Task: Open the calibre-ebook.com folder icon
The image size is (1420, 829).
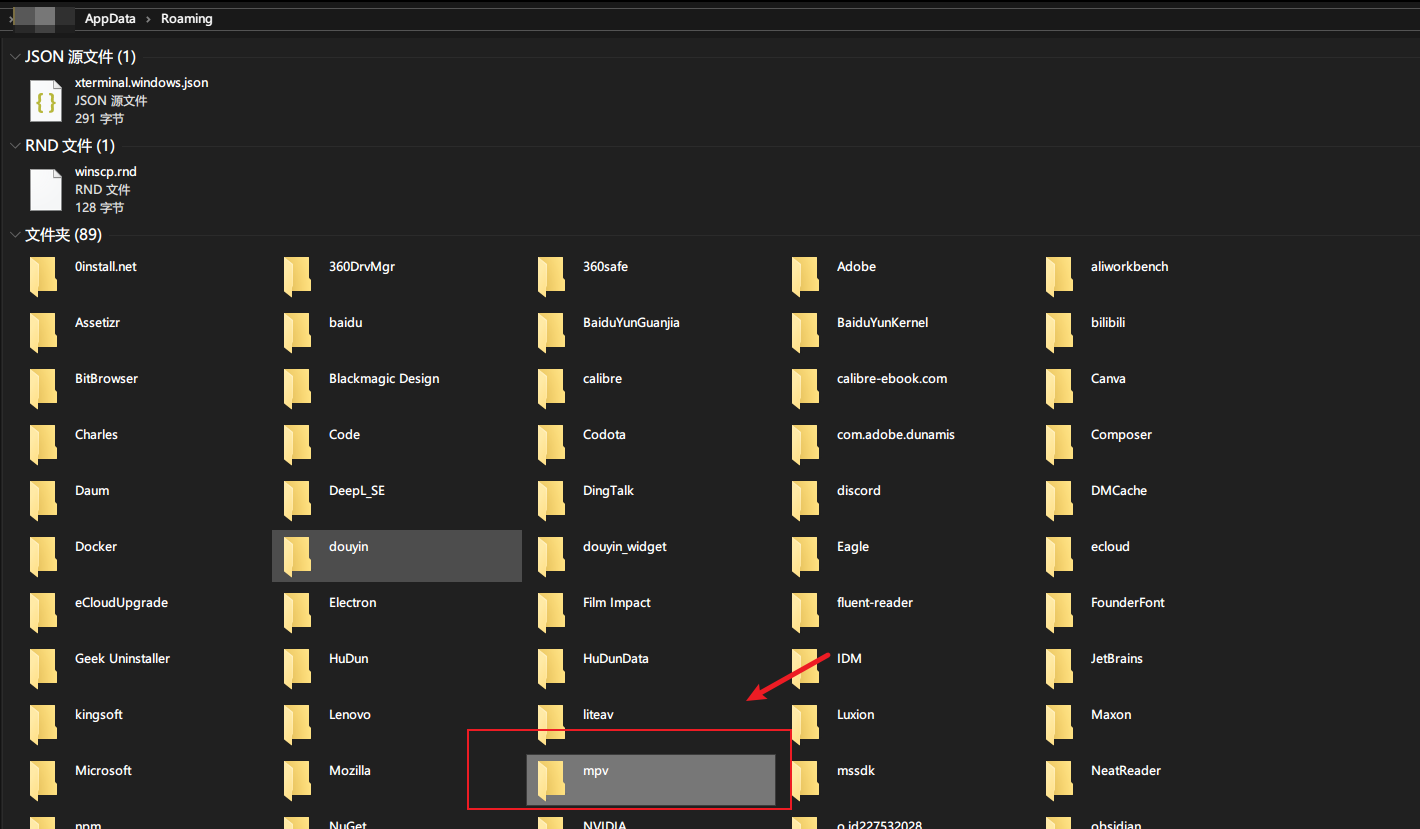Action: click(805, 389)
